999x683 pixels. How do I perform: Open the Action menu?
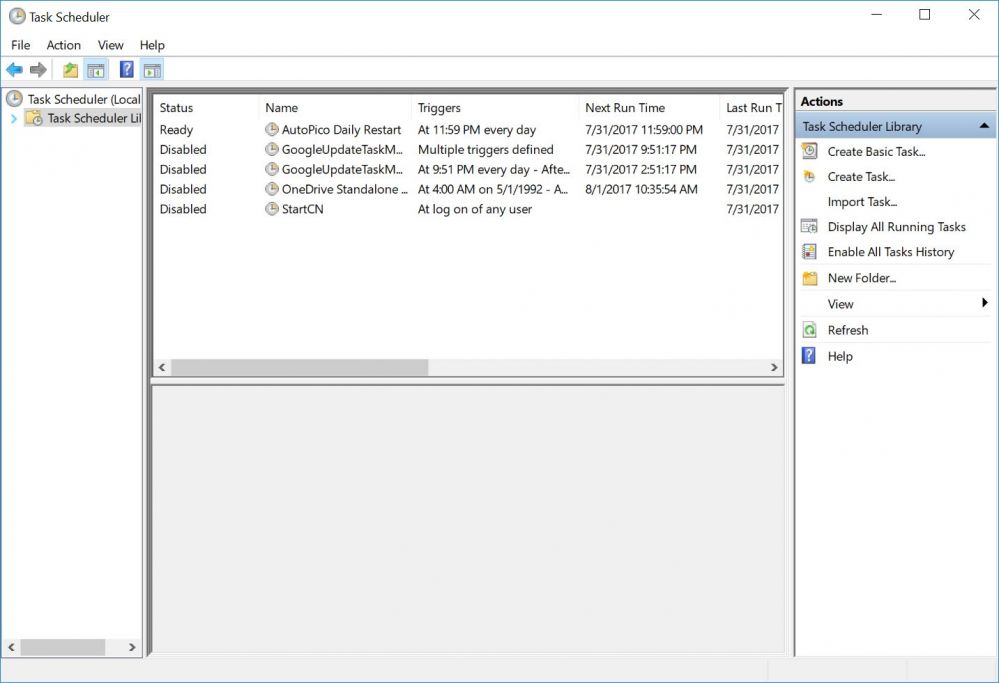[x=63, y=45]
